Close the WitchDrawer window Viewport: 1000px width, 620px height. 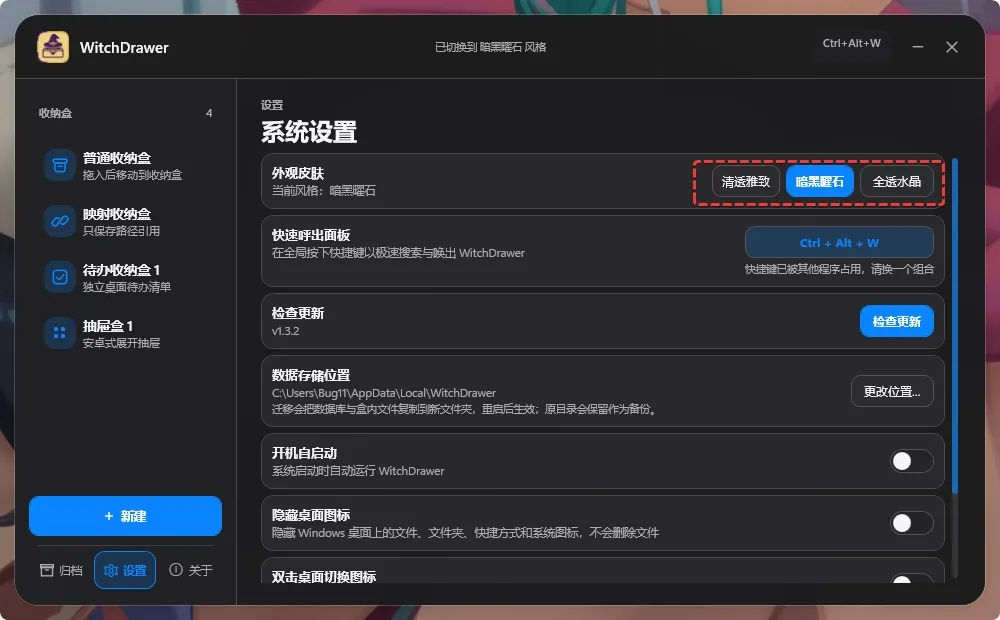(952, 47)
